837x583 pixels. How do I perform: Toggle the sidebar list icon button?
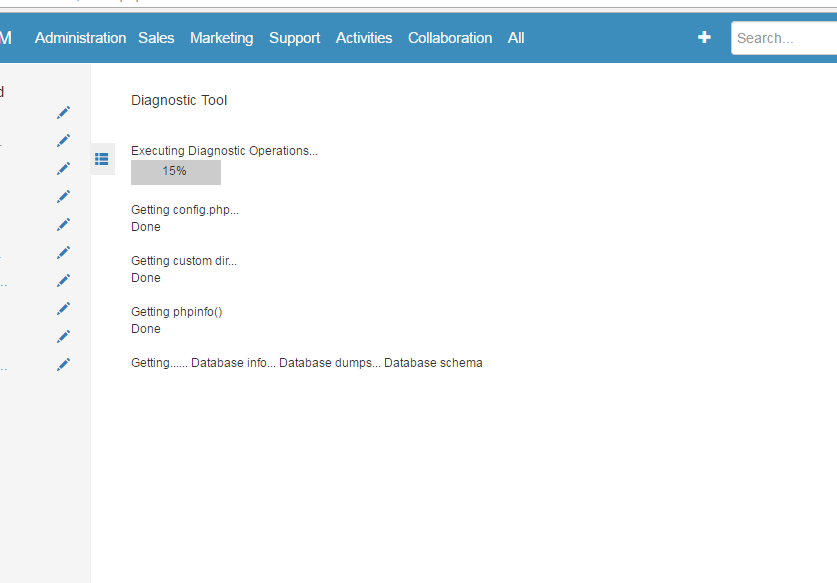coord(102,159)
